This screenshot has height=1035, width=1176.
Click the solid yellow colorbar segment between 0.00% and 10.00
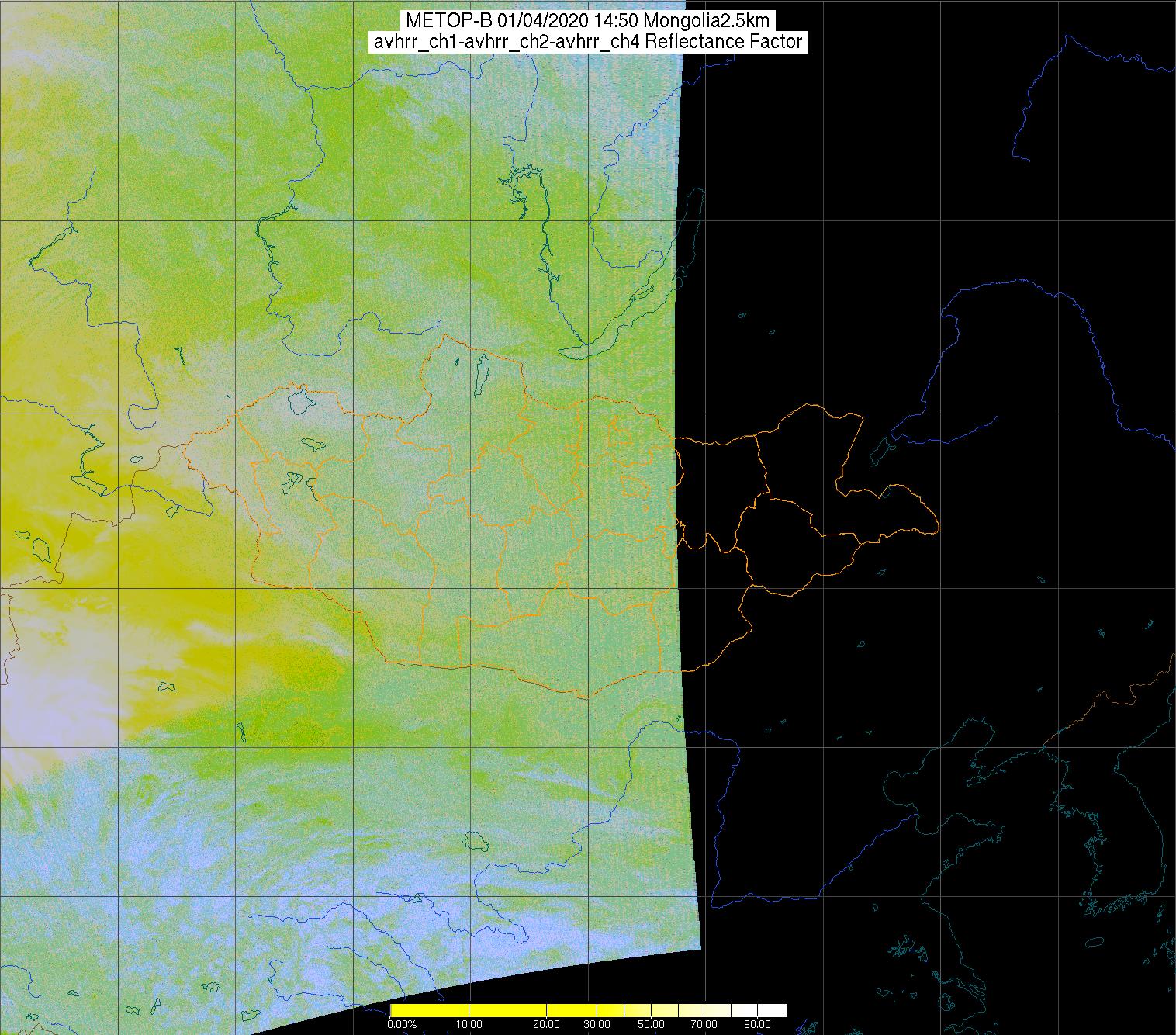pyautogui.click(x=430, y=1010)
